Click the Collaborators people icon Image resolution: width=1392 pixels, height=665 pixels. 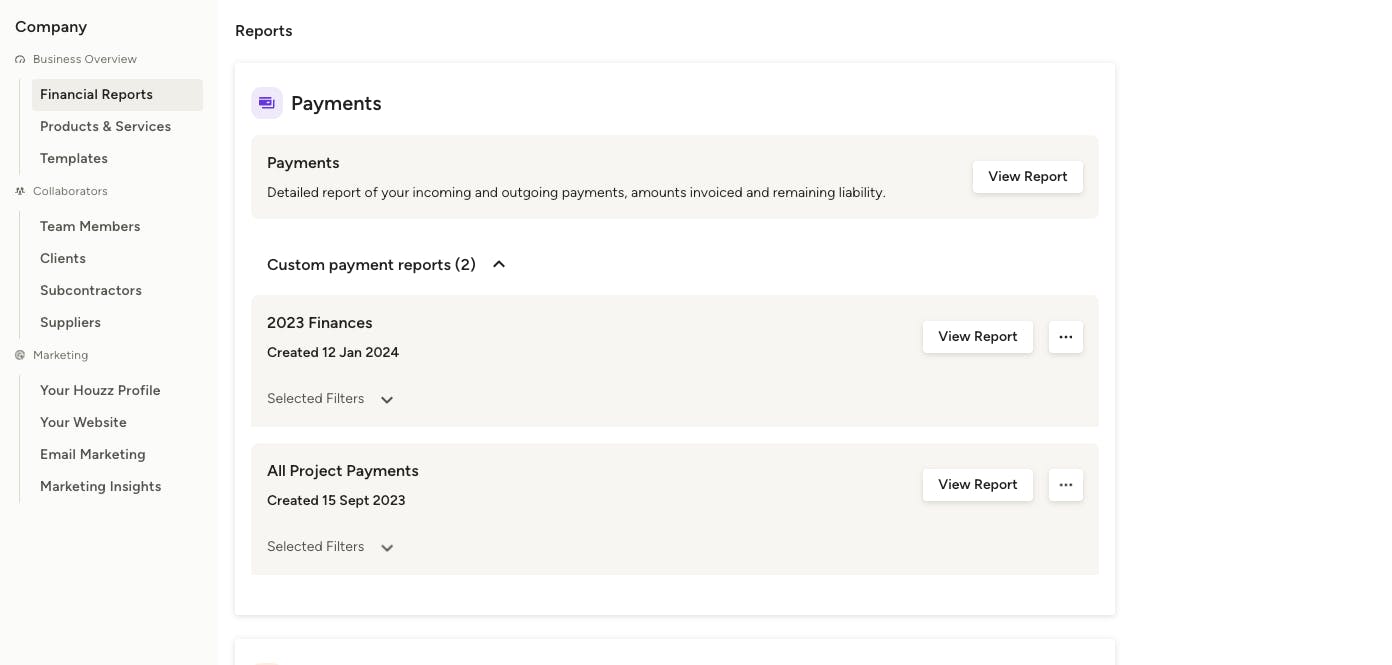(20, 191)
